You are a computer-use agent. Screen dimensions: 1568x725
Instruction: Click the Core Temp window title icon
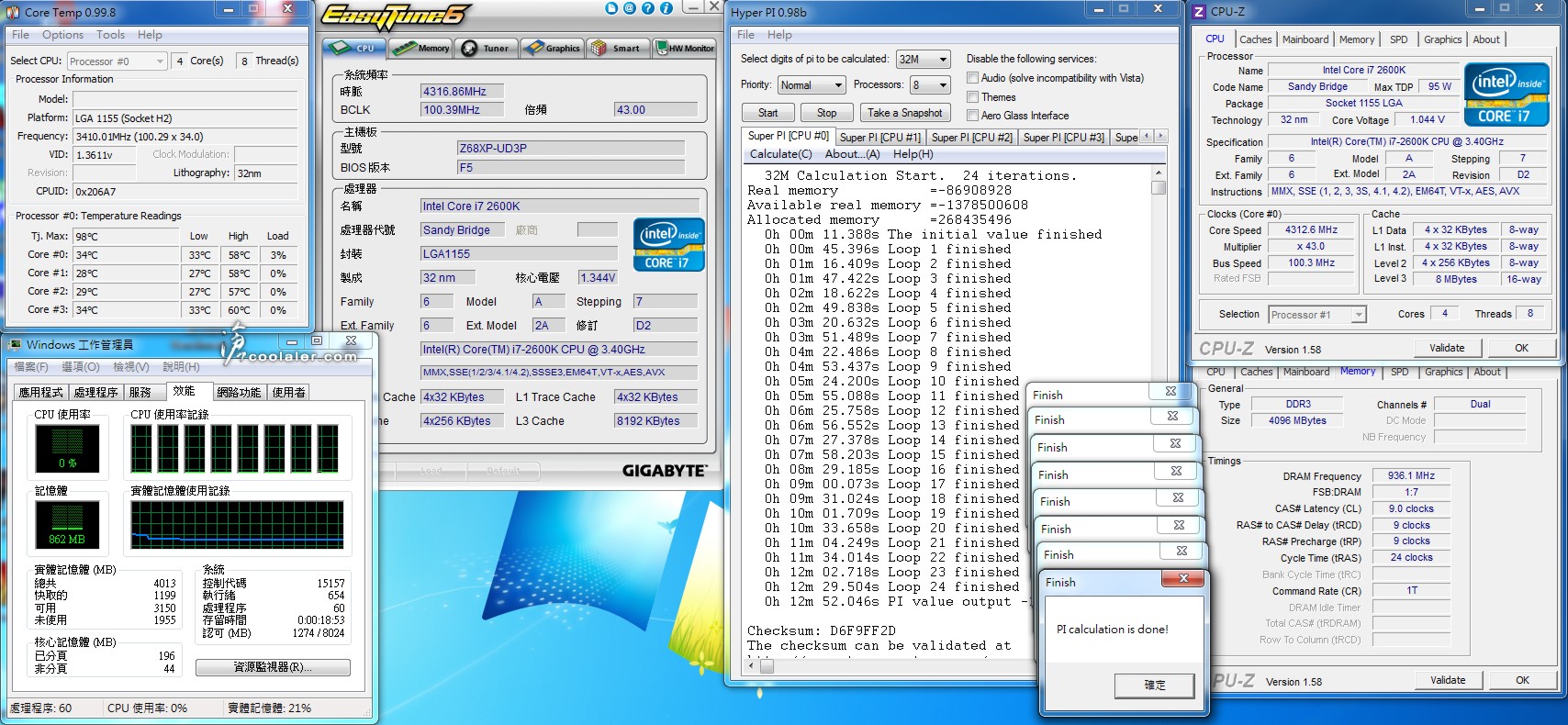coord(14,12)
